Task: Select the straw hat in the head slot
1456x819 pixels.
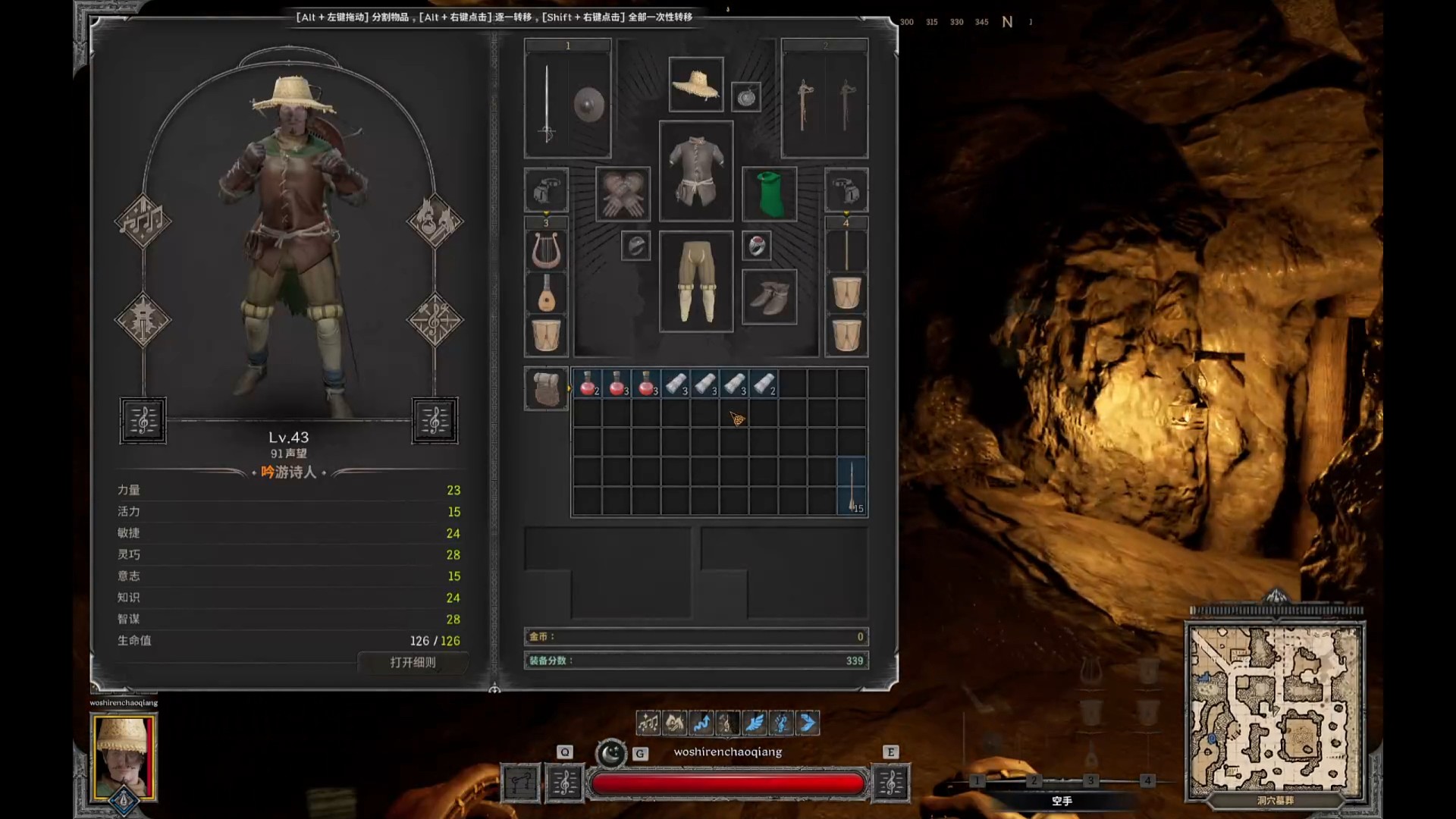Action: point(696,84)
